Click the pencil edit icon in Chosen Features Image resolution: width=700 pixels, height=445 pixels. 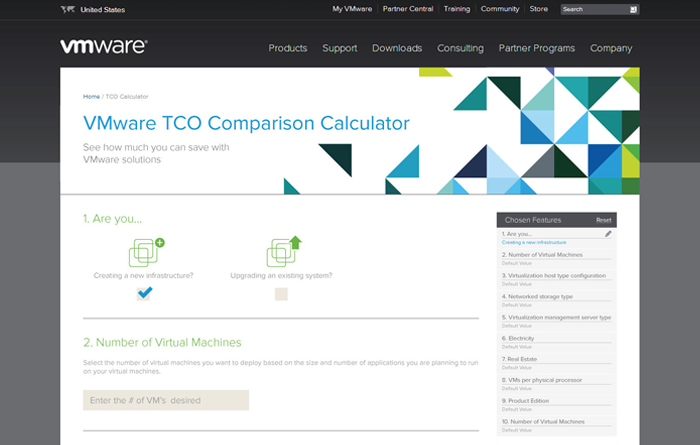click(x=608, y=234)
